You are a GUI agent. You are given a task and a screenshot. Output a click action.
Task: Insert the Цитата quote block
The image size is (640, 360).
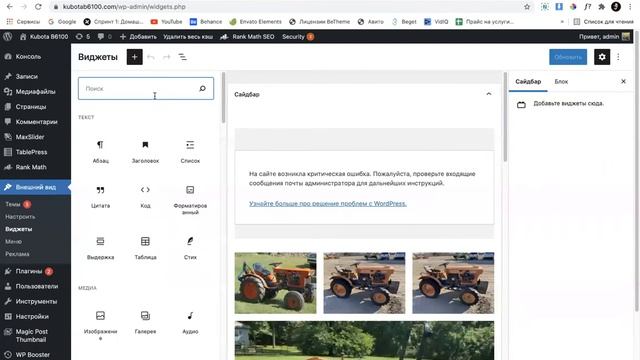point(100,197)
